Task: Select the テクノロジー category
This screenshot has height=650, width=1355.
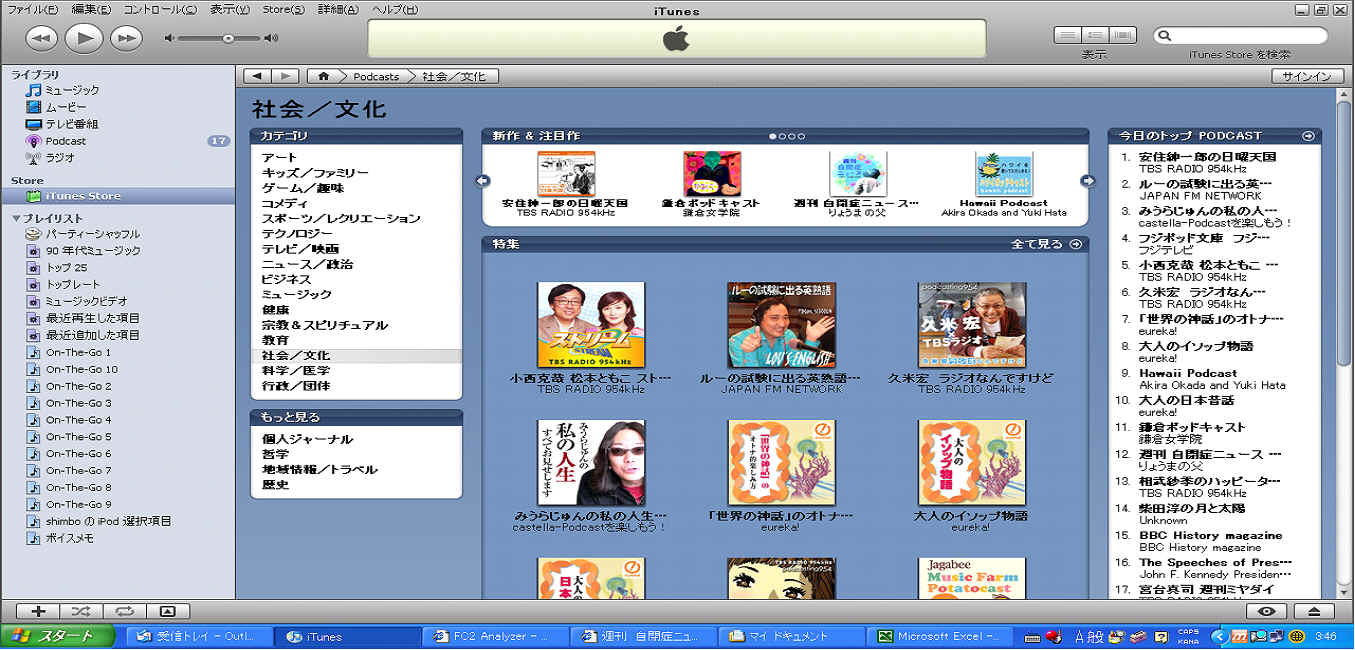Action: (299, 234)
